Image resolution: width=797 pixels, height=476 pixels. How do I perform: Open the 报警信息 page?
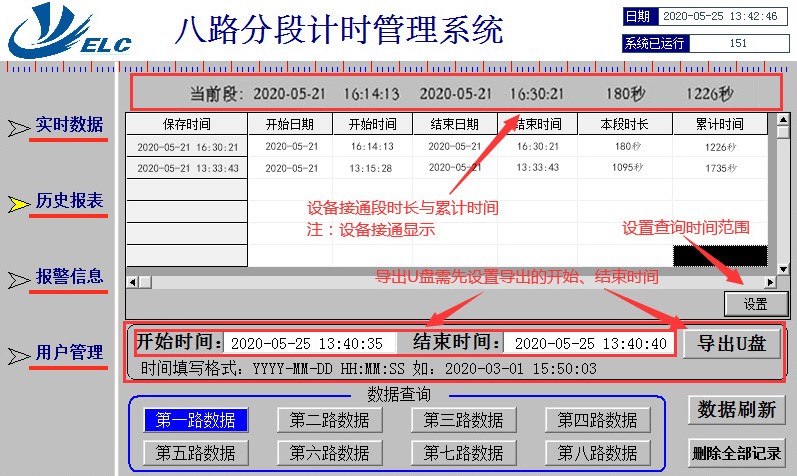point(69,276)
